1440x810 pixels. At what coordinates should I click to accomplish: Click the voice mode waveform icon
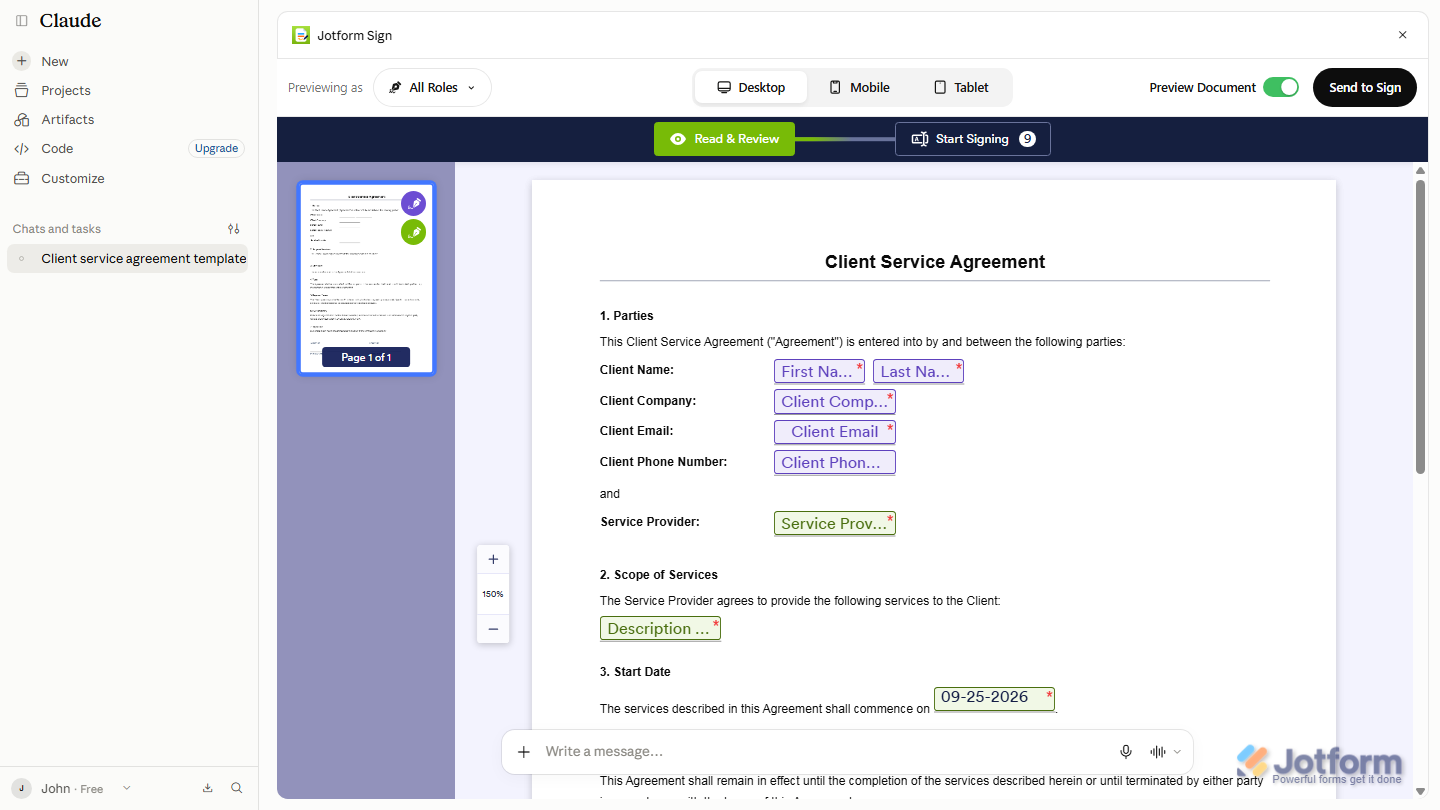tap(1158, 752)
